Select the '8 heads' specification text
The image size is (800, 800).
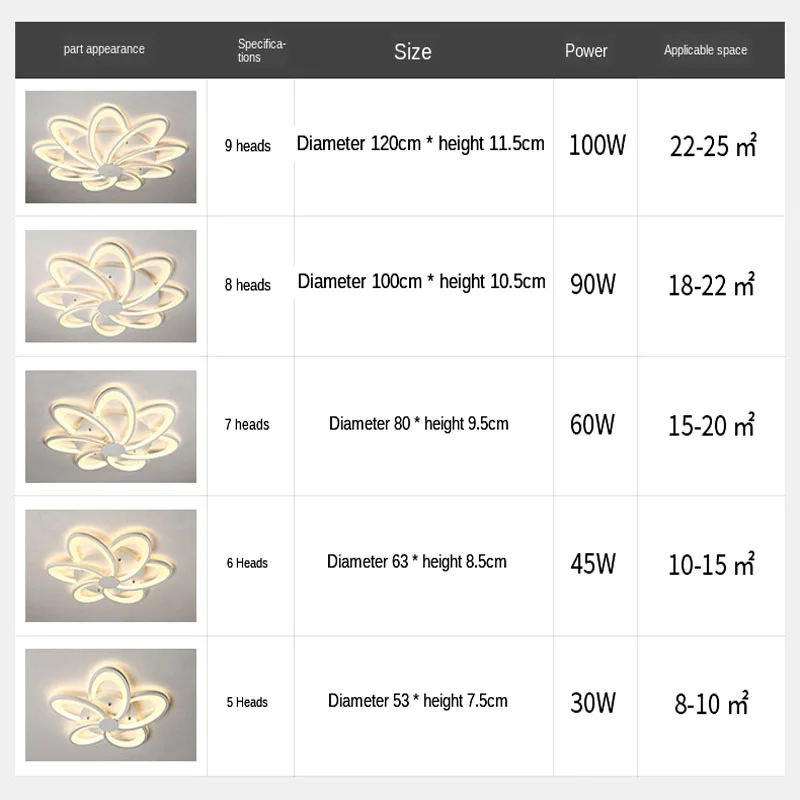point(248,285)
